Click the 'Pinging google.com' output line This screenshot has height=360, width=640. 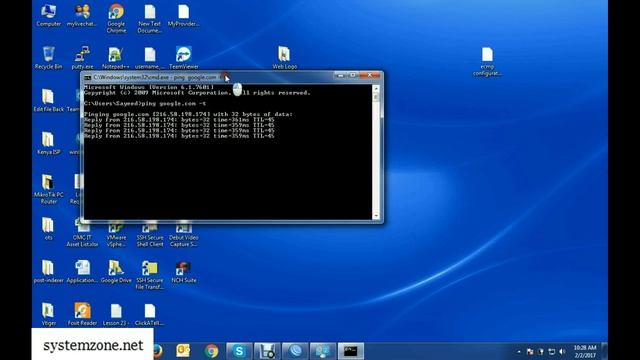pyautogui.click(x=188, y=114)
